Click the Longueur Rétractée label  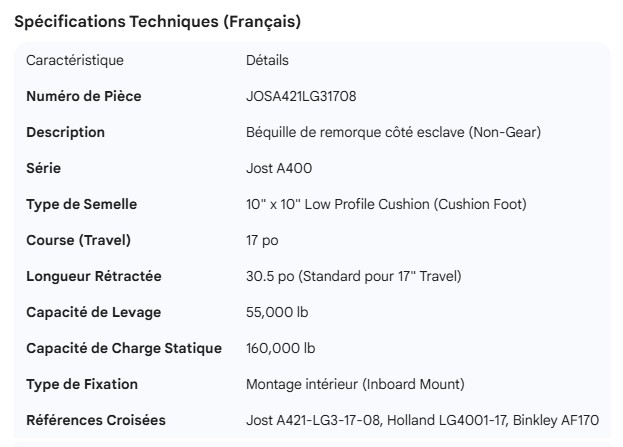tap(94, 276)
